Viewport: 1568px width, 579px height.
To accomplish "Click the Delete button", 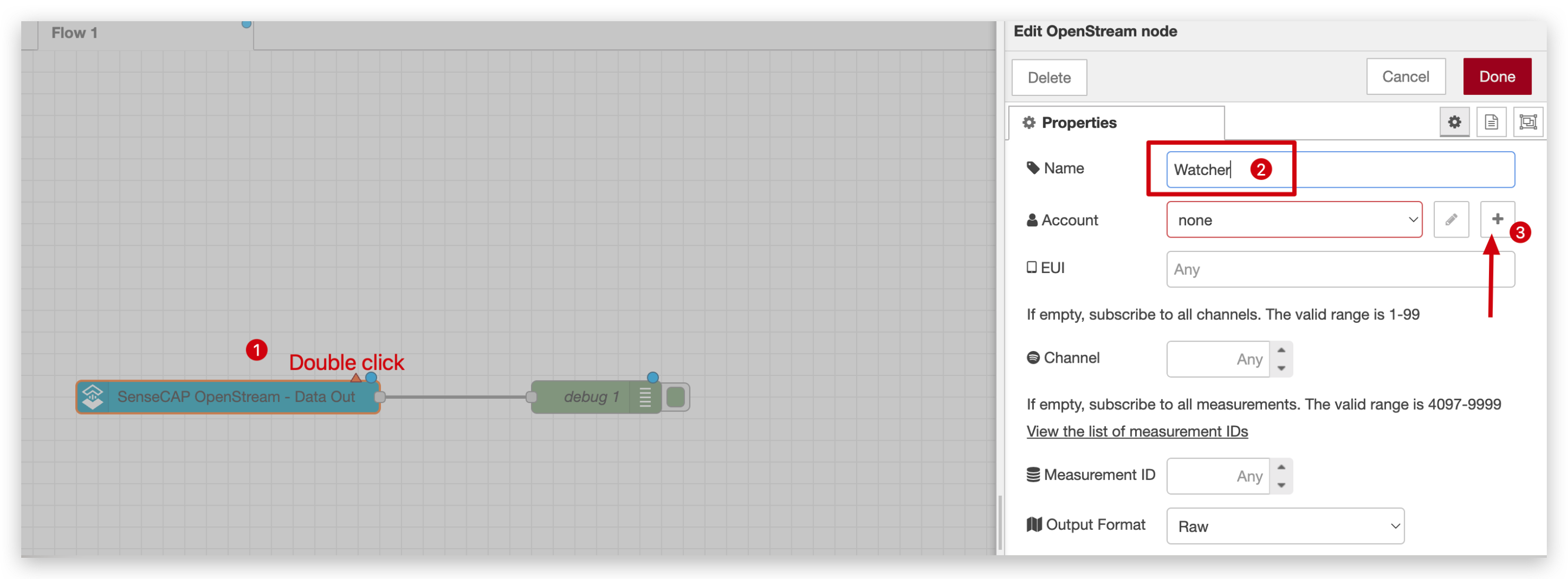I will pyautogui.click(x=1049, y=77).
